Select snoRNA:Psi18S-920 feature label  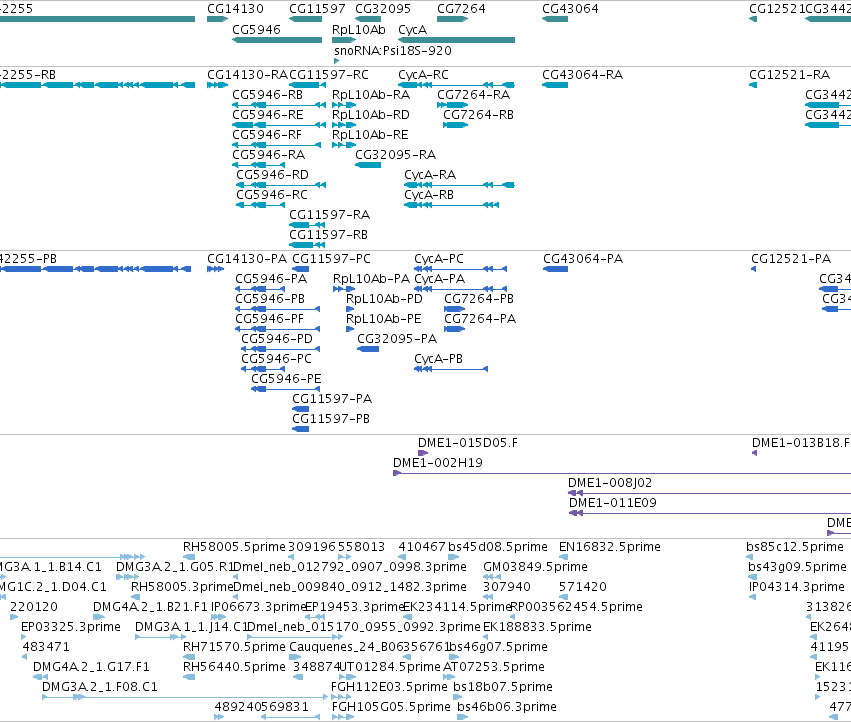pos(392,50)
